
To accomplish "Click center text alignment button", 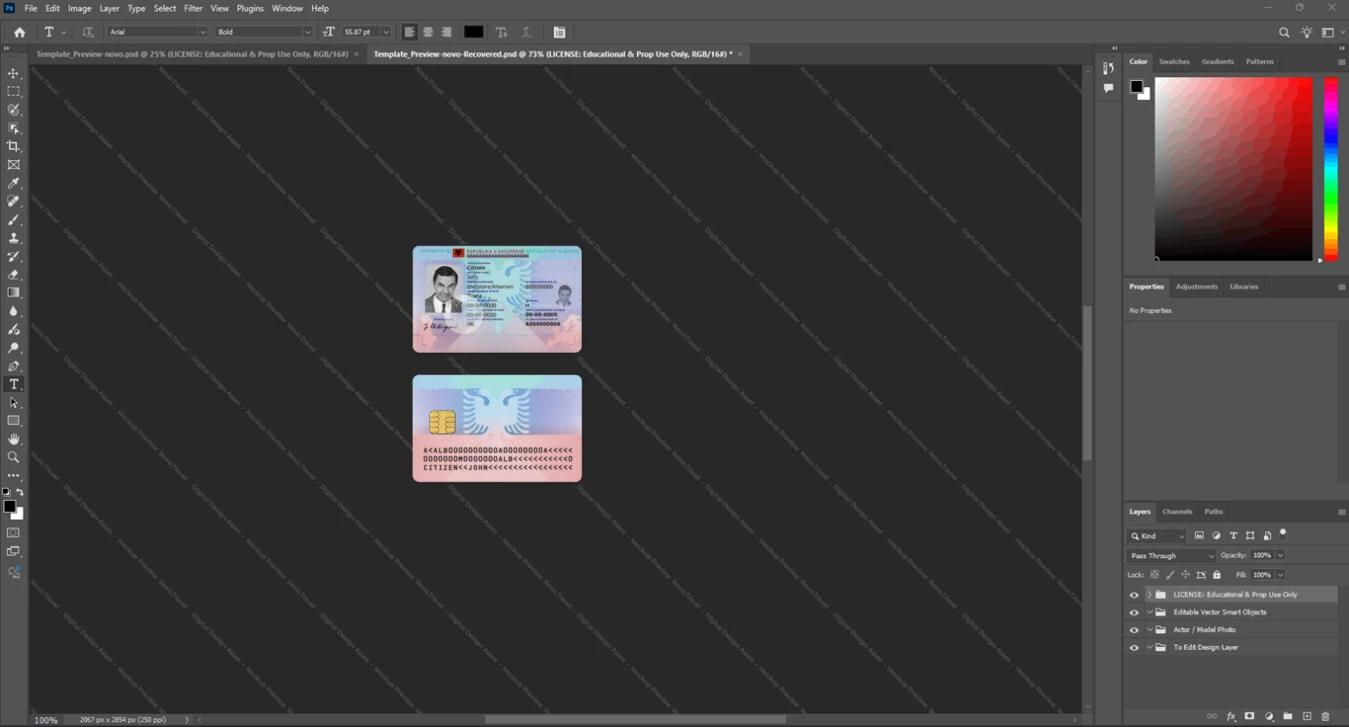I will tap(428, 32).
